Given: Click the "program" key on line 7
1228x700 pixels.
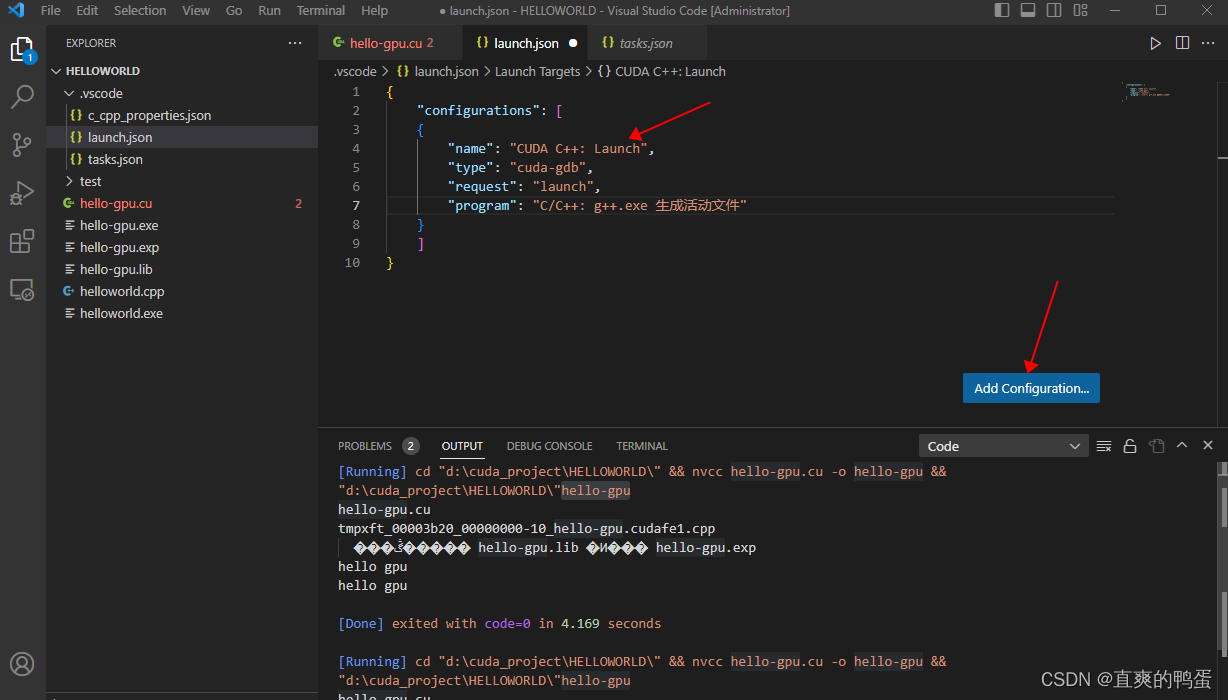Looking at the screenshot, I should pyautogui.click(x=482, y=205).
